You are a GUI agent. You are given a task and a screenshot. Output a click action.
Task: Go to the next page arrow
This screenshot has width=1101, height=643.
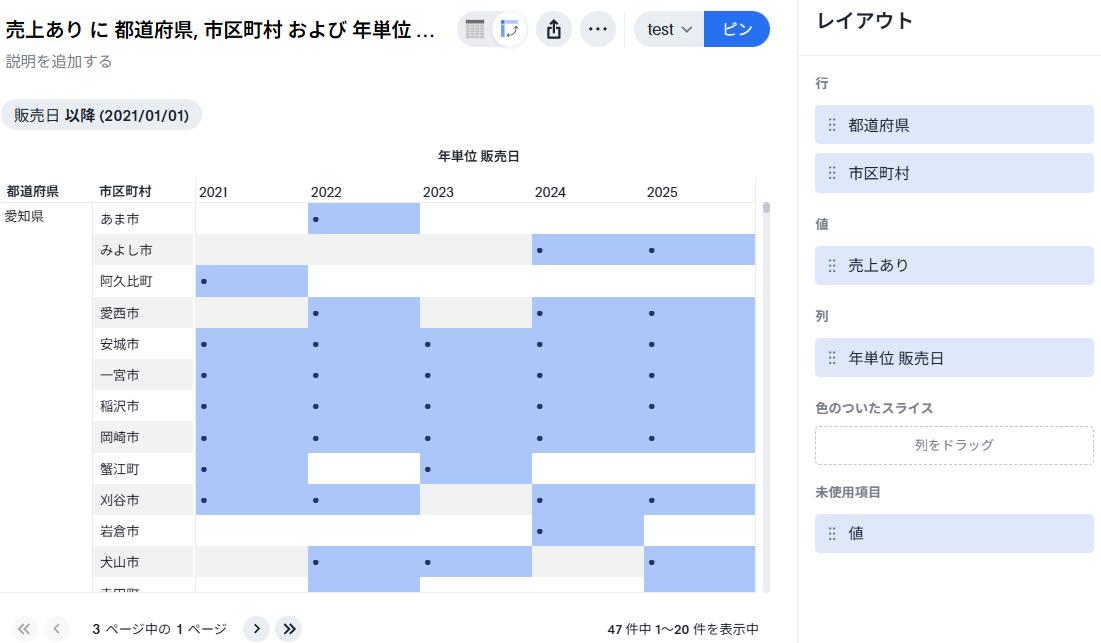tap(257, 628)
